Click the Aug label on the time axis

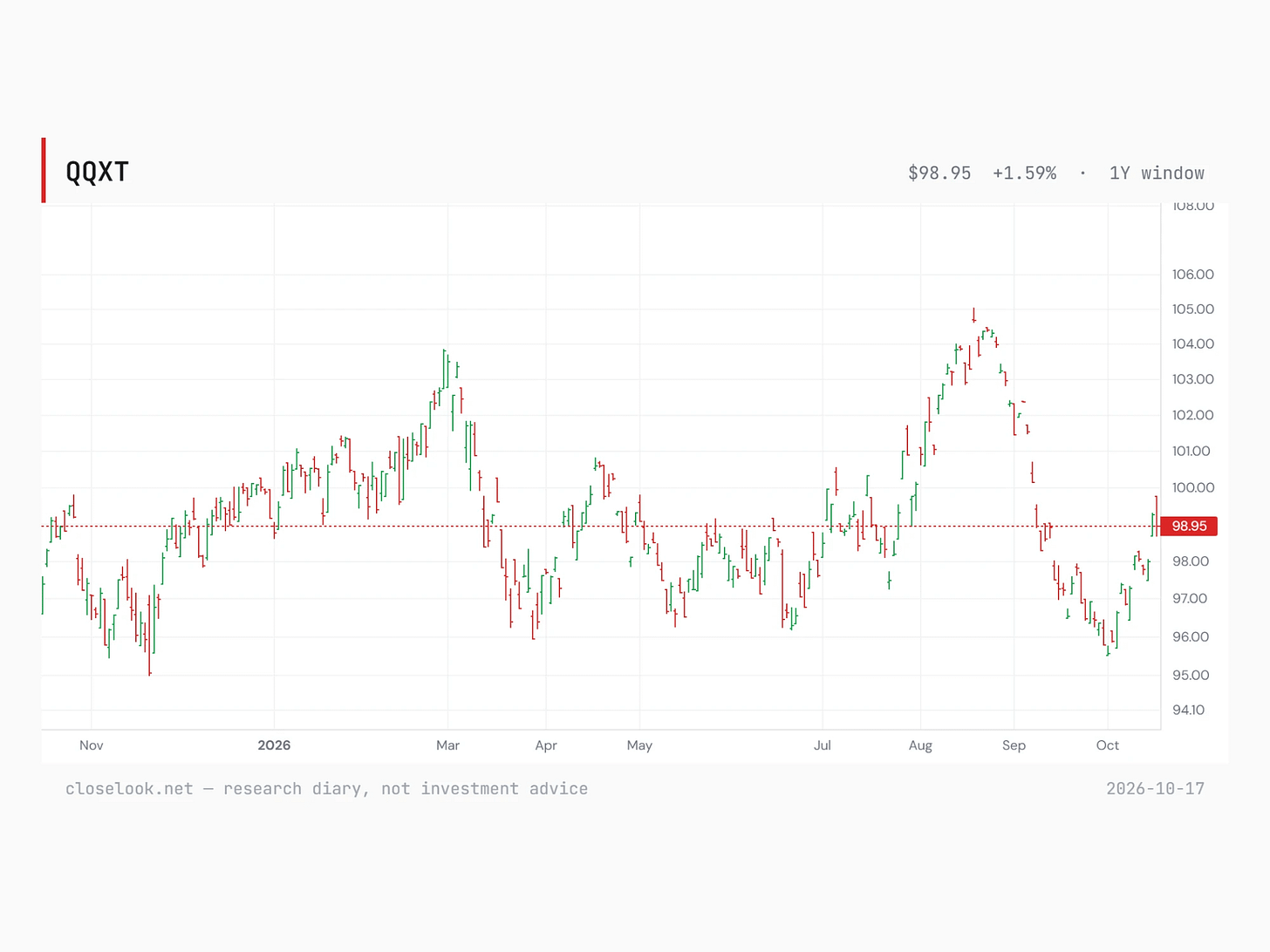click(920, 745)
